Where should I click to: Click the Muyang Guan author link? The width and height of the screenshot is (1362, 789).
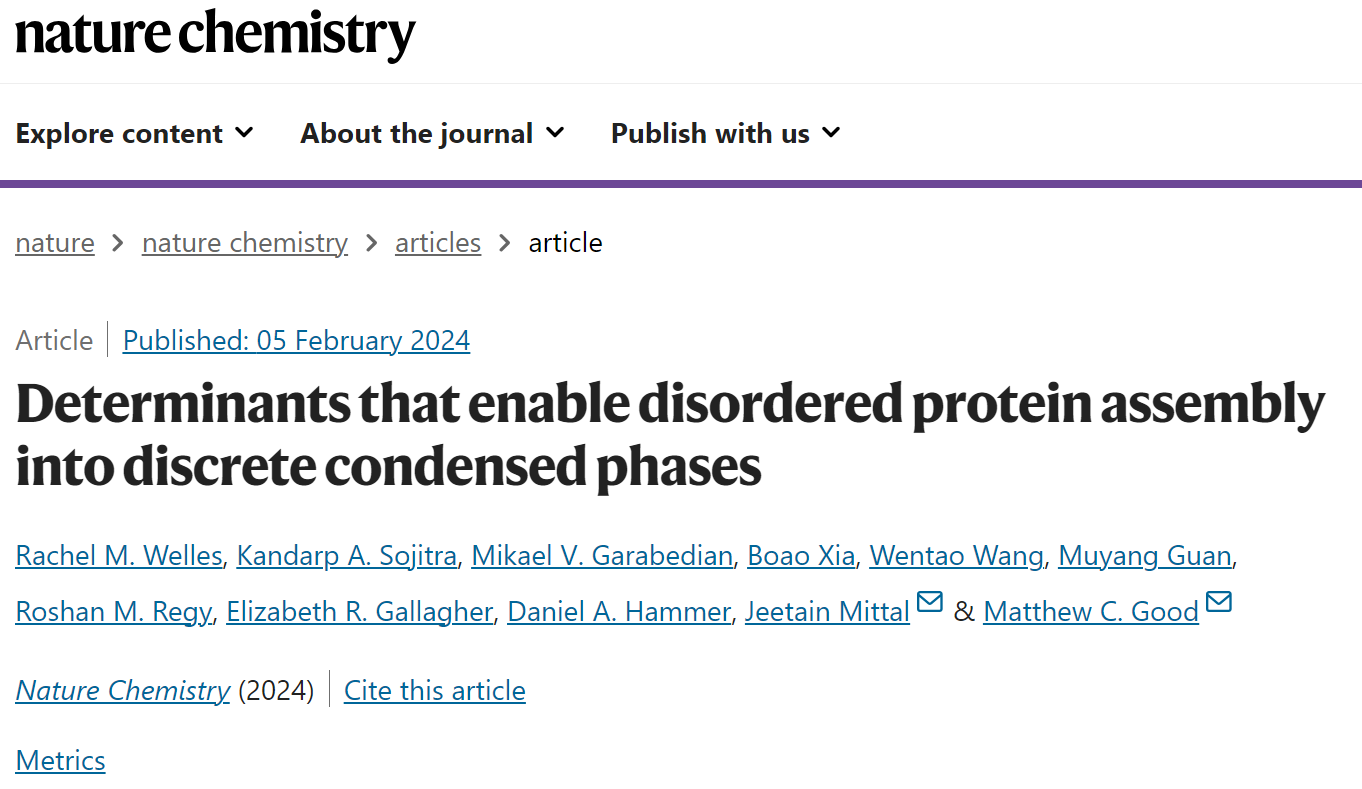tap(1145, 556)
